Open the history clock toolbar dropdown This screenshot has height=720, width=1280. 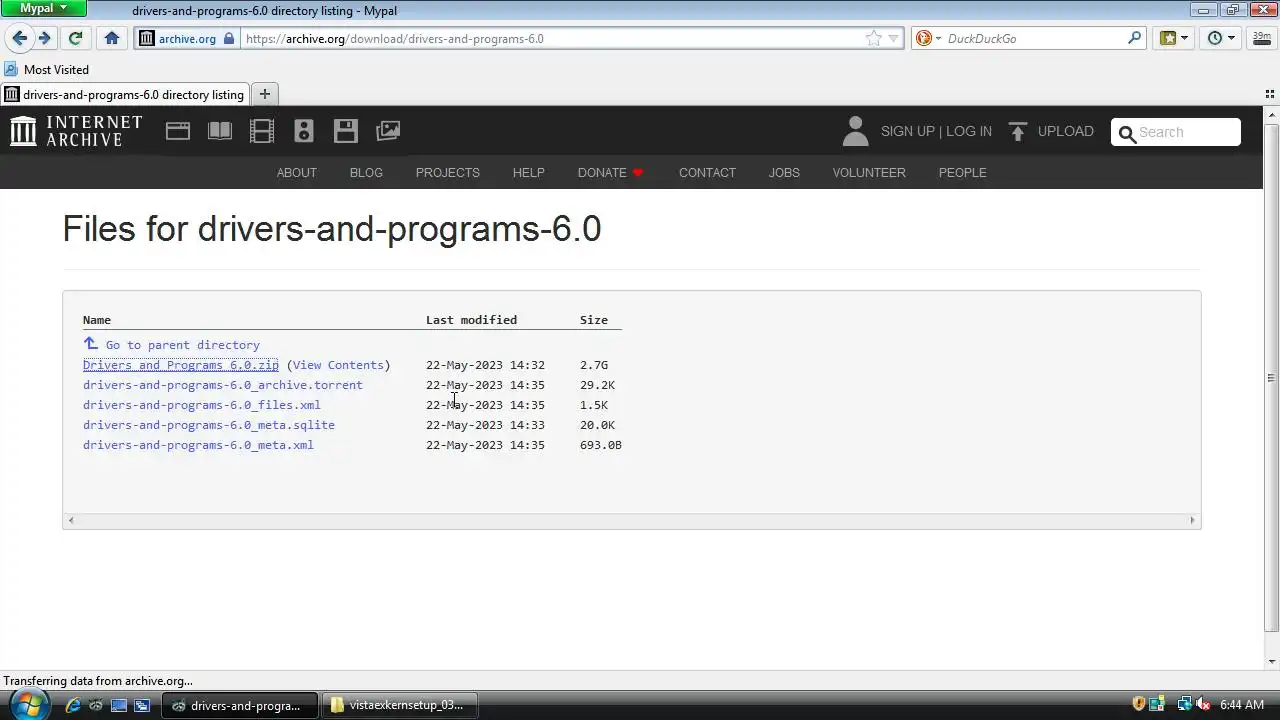[x=1220, y=38]
